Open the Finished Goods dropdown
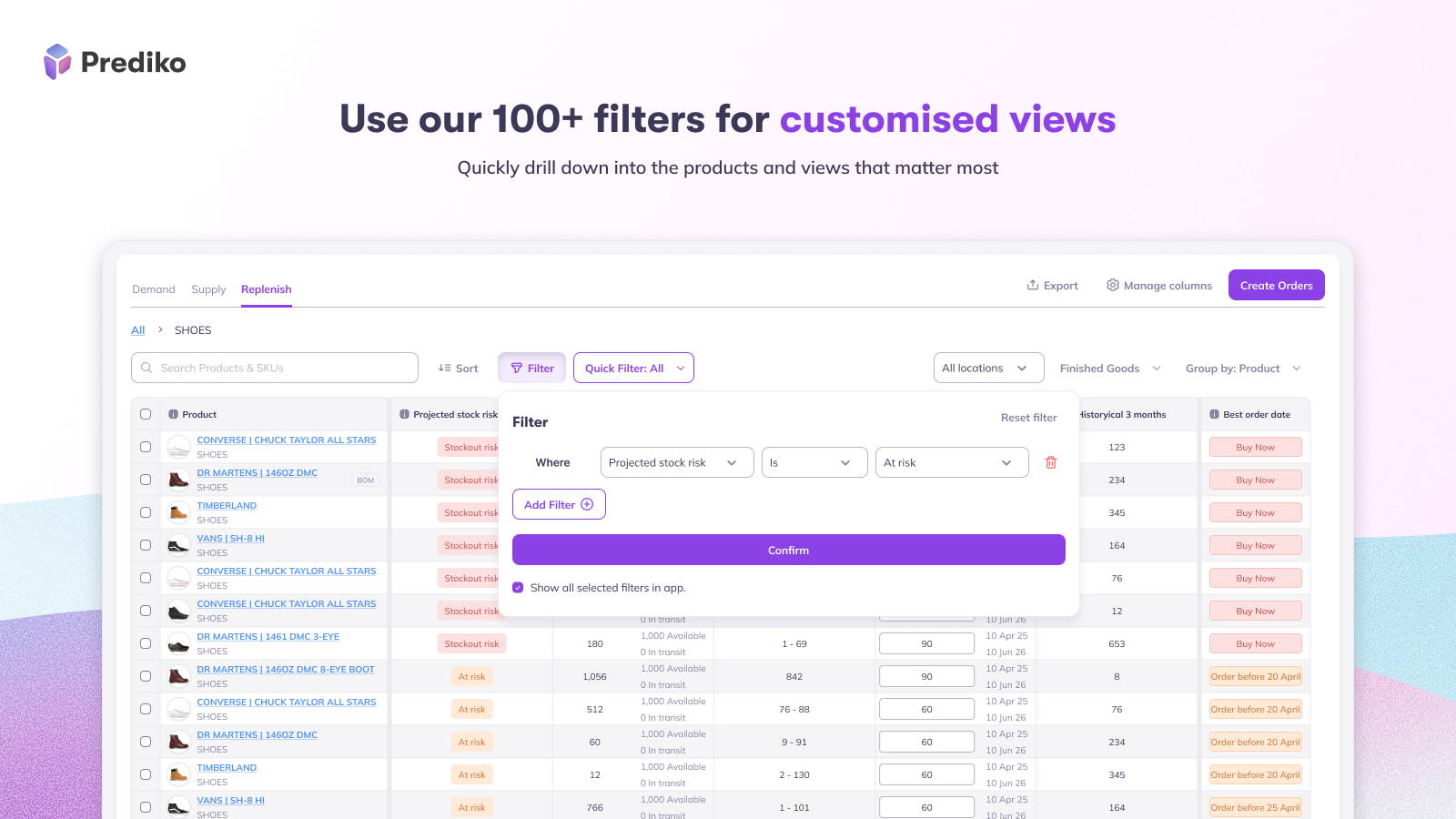 pyautogui.click(x=1110, y=368)
